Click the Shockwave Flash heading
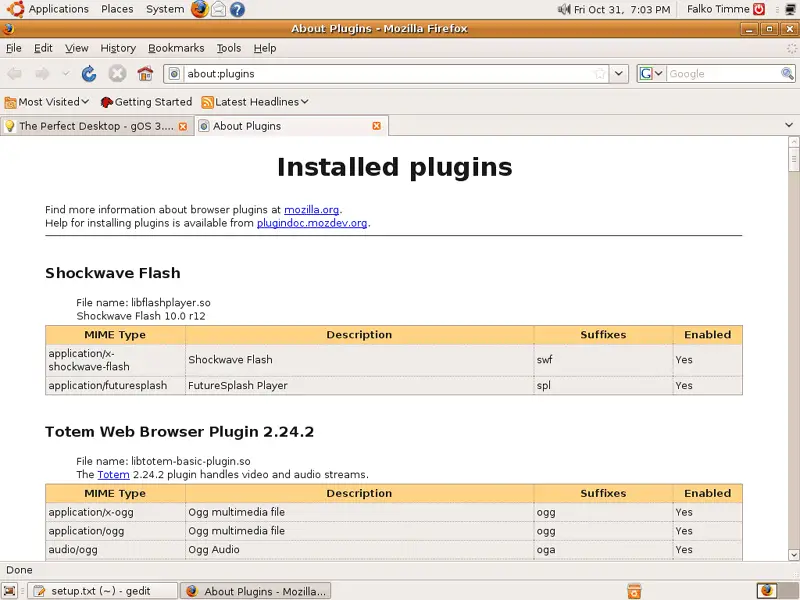Screen dimensions: 800x600 coord(113,273)
